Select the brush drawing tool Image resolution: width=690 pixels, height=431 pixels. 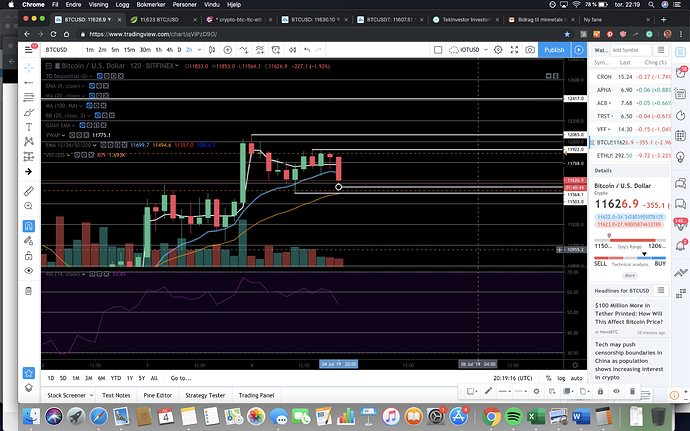click(x=29, y=112)
